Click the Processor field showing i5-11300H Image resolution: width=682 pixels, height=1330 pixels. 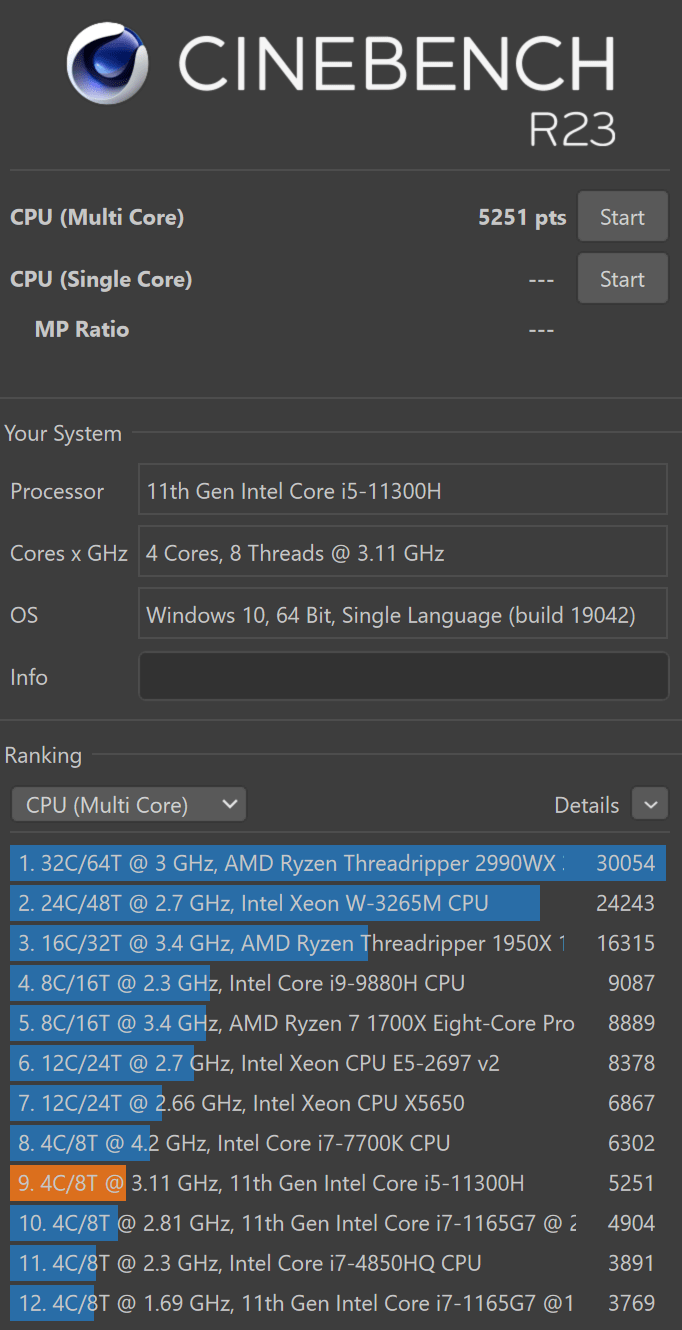(x=403, y=491)
